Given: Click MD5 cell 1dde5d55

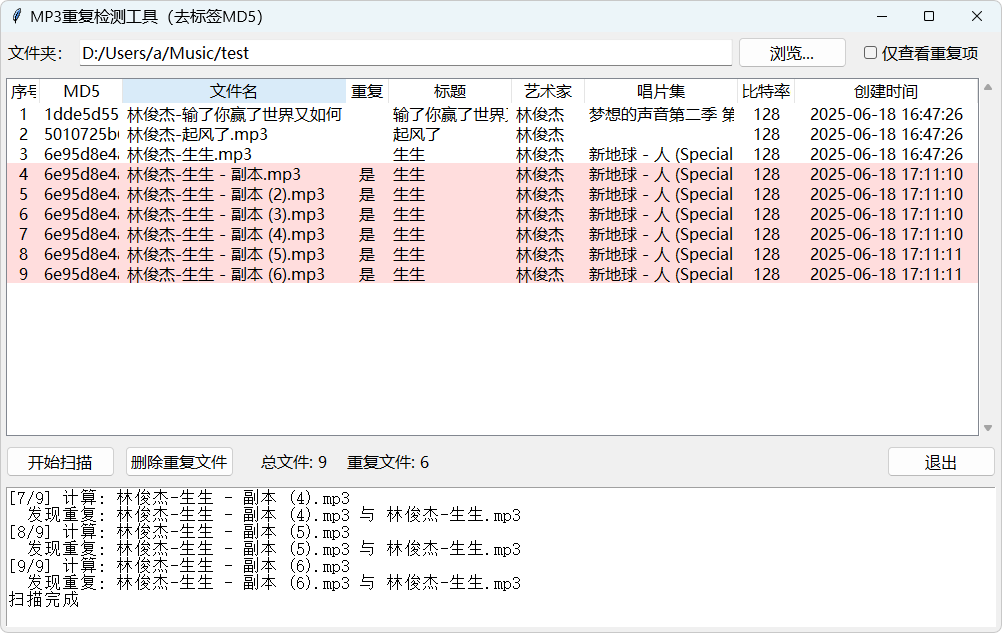Looking at the screenshot, I should (81, 114).
